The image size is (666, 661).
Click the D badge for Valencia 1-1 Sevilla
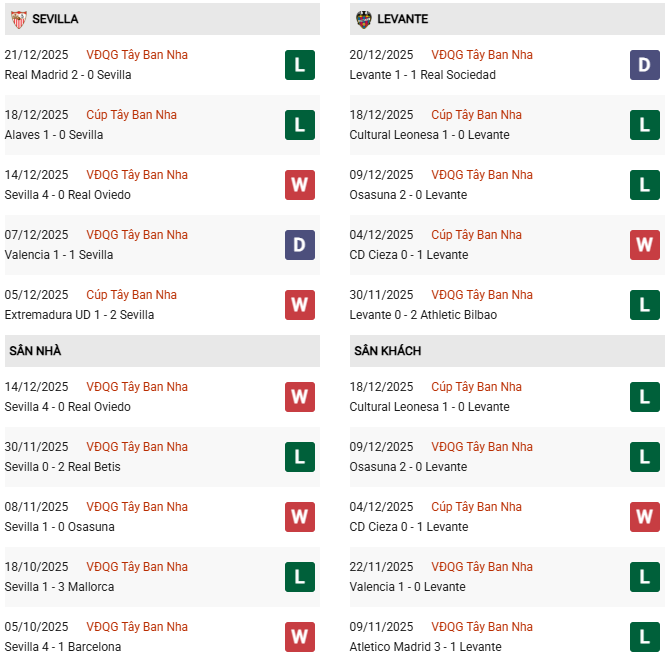click(x=300, y=245)
